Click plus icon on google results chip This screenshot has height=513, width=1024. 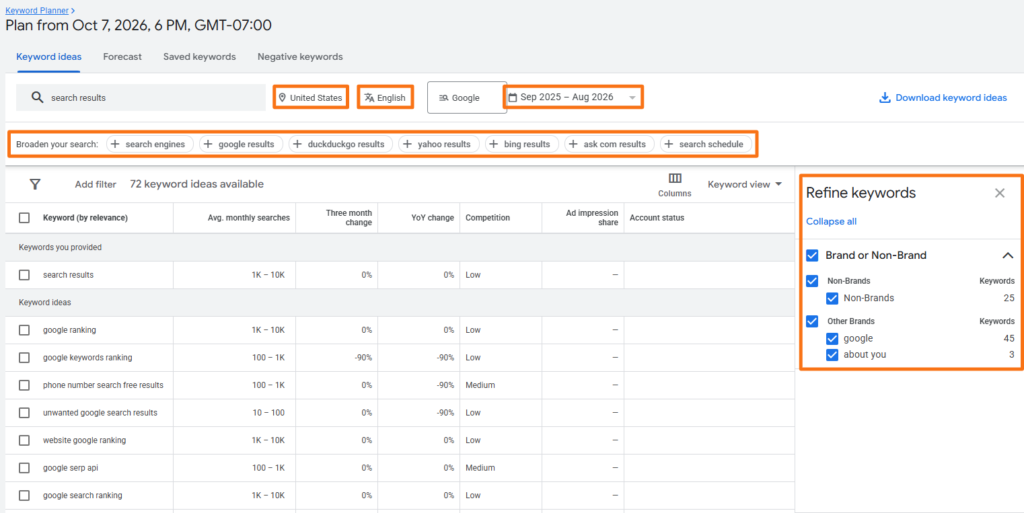[208, 144]
